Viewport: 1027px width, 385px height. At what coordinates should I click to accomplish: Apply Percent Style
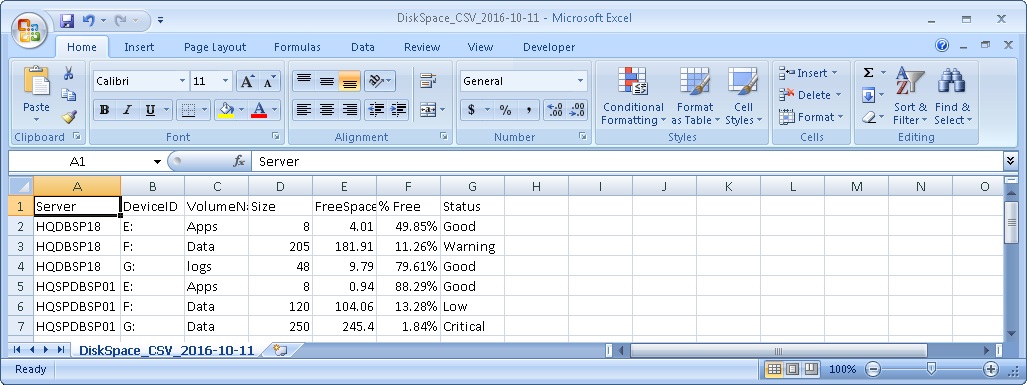[x=505, y=109]
